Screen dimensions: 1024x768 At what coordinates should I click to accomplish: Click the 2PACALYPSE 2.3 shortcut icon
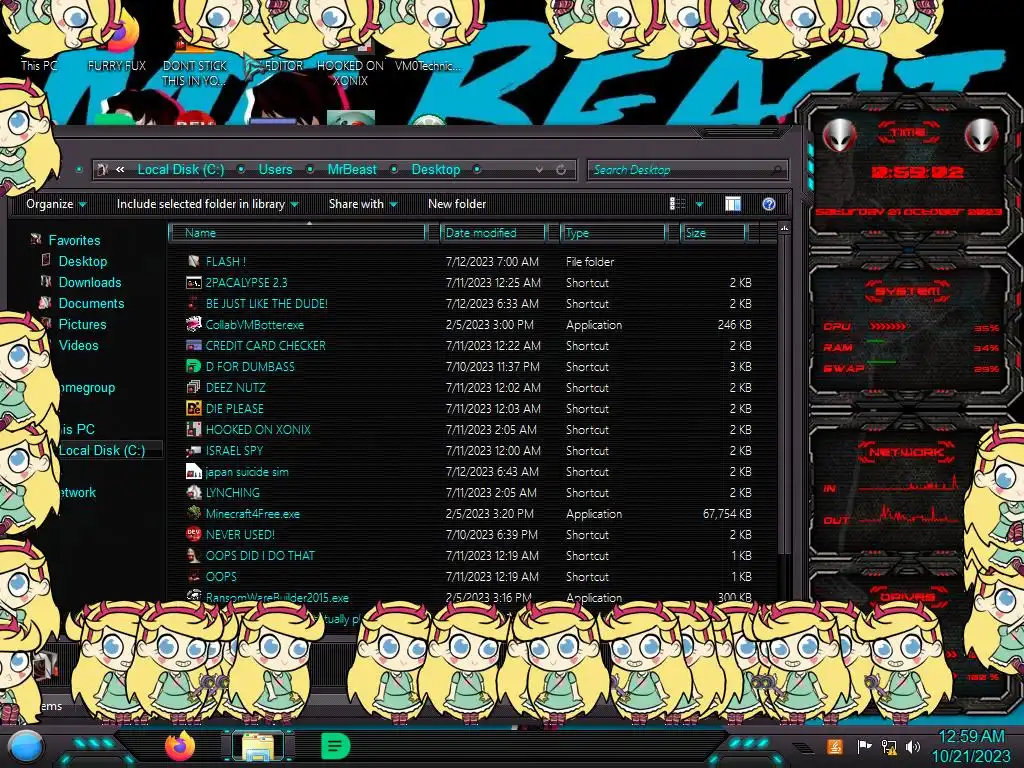[193, 282]
